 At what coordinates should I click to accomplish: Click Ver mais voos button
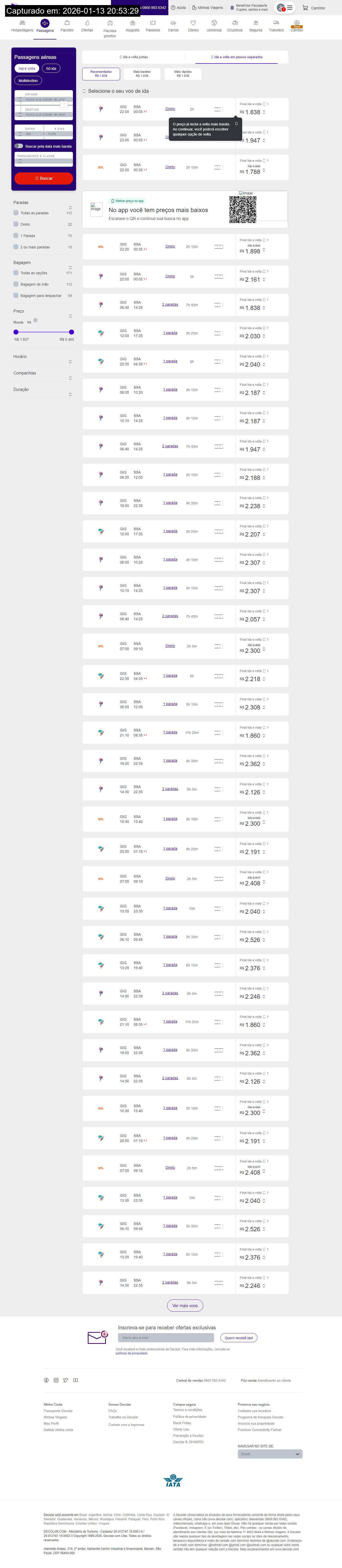point(185,1306)
